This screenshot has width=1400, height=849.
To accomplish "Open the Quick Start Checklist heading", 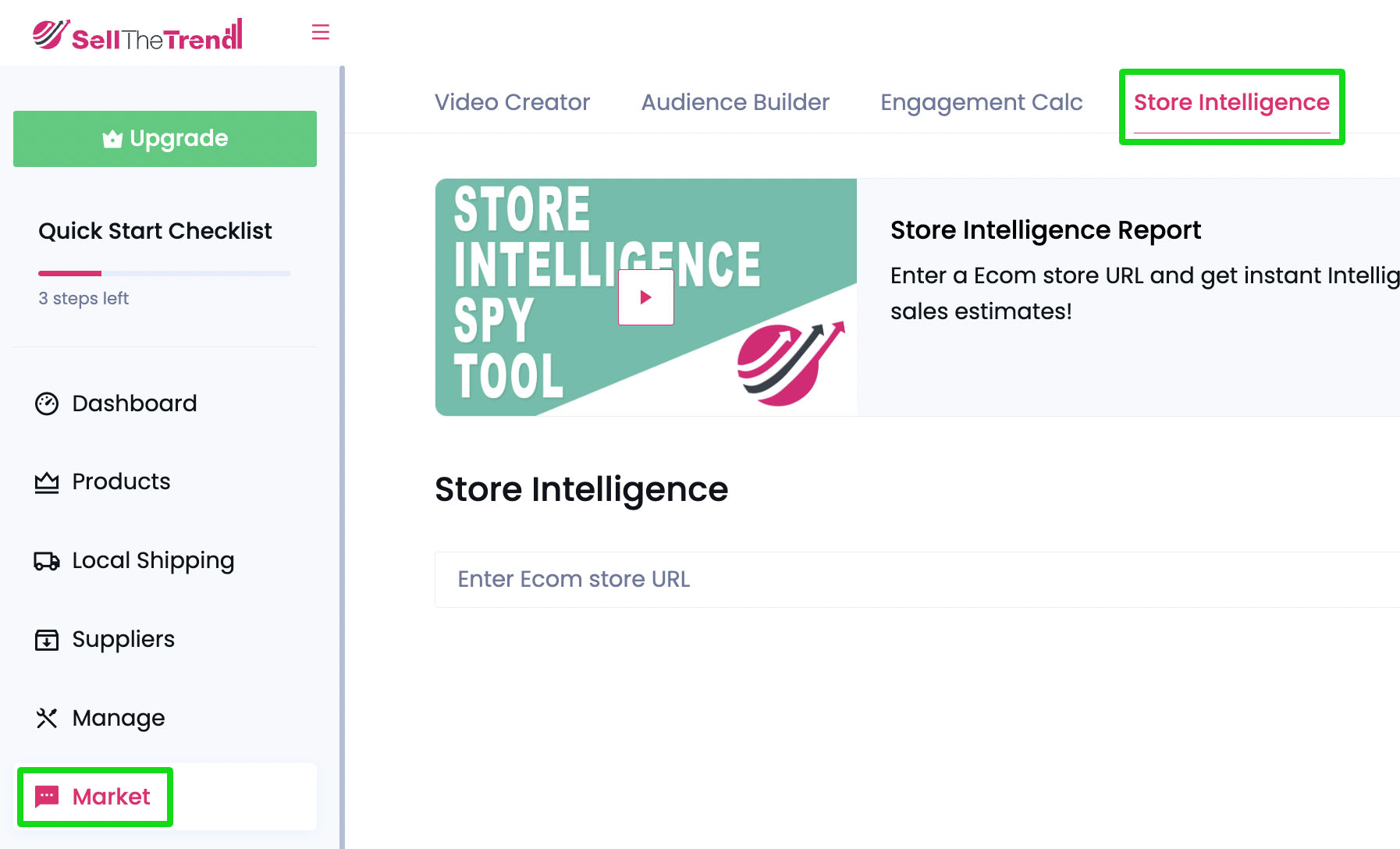I will 155,231.
